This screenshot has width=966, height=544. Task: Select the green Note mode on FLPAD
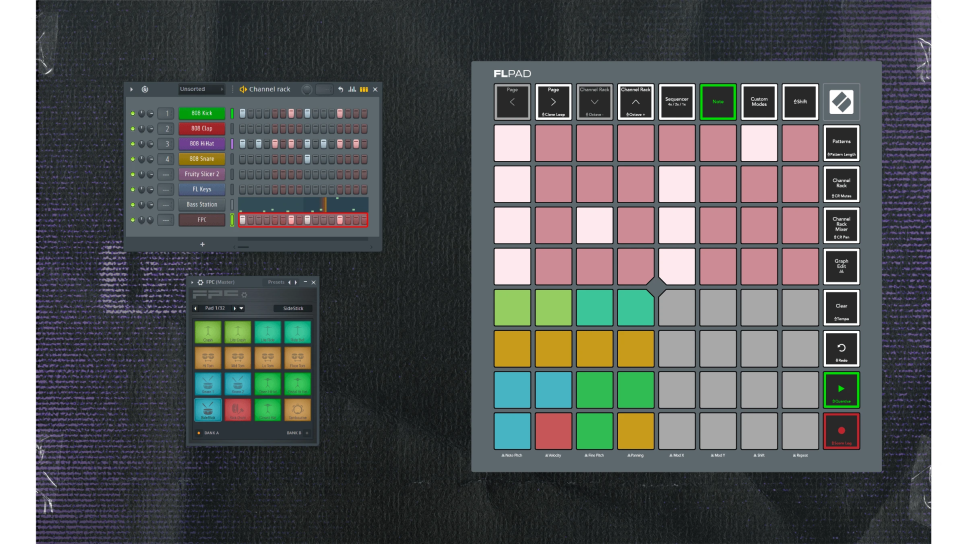(718, 102)
